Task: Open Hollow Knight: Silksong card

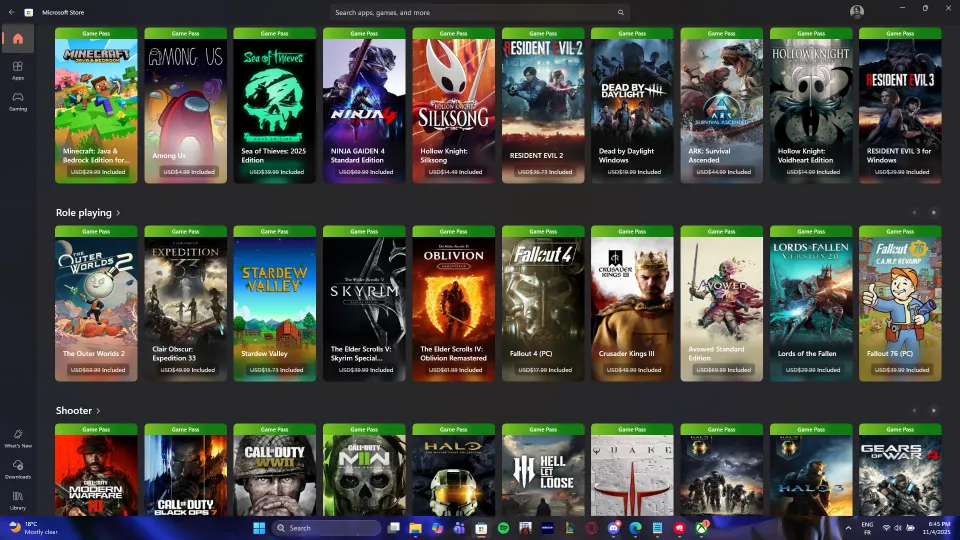Action: click(453, 105)
